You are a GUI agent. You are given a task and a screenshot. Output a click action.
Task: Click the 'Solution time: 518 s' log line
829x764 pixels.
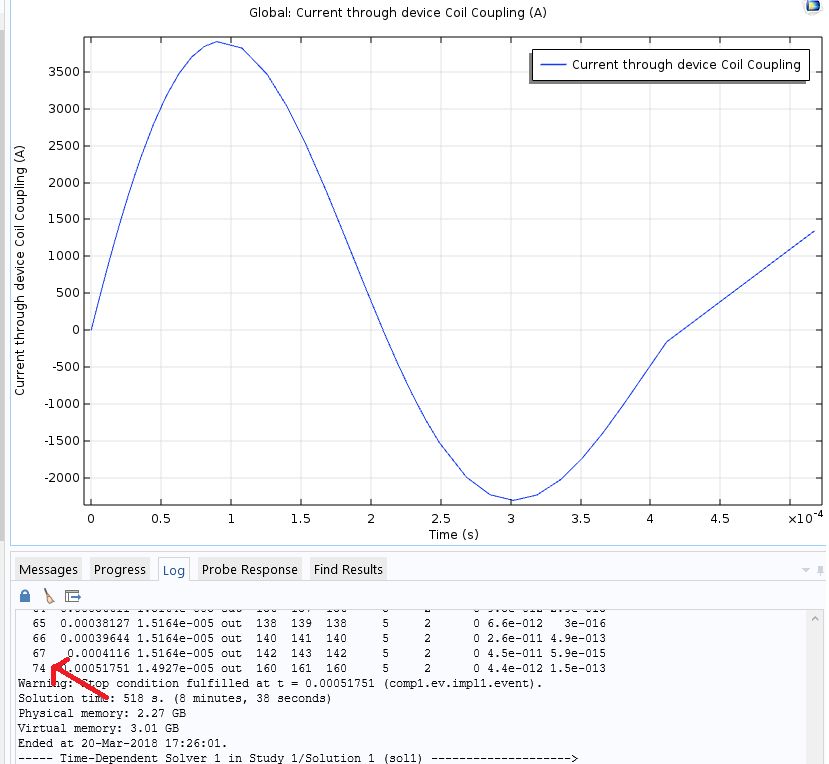point(175,698)
